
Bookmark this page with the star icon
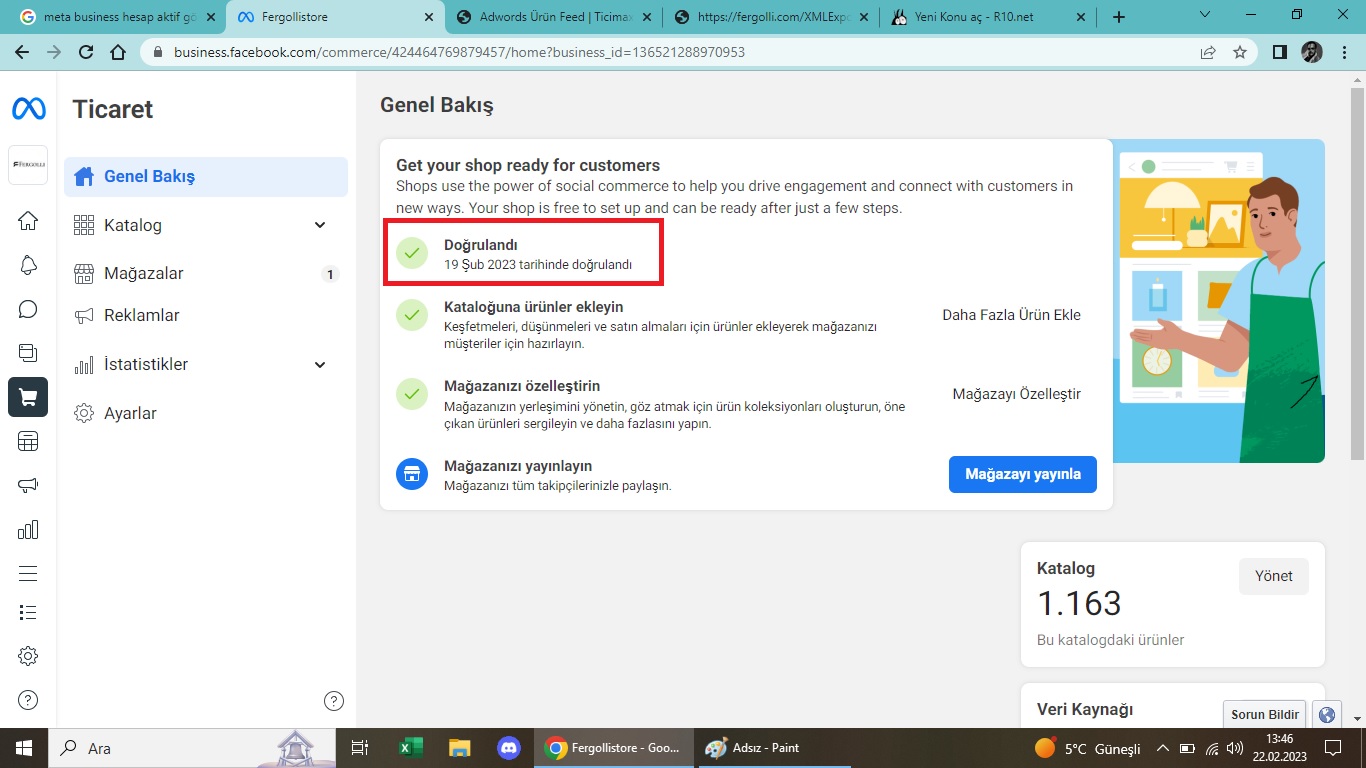[x=1240, y=52]
